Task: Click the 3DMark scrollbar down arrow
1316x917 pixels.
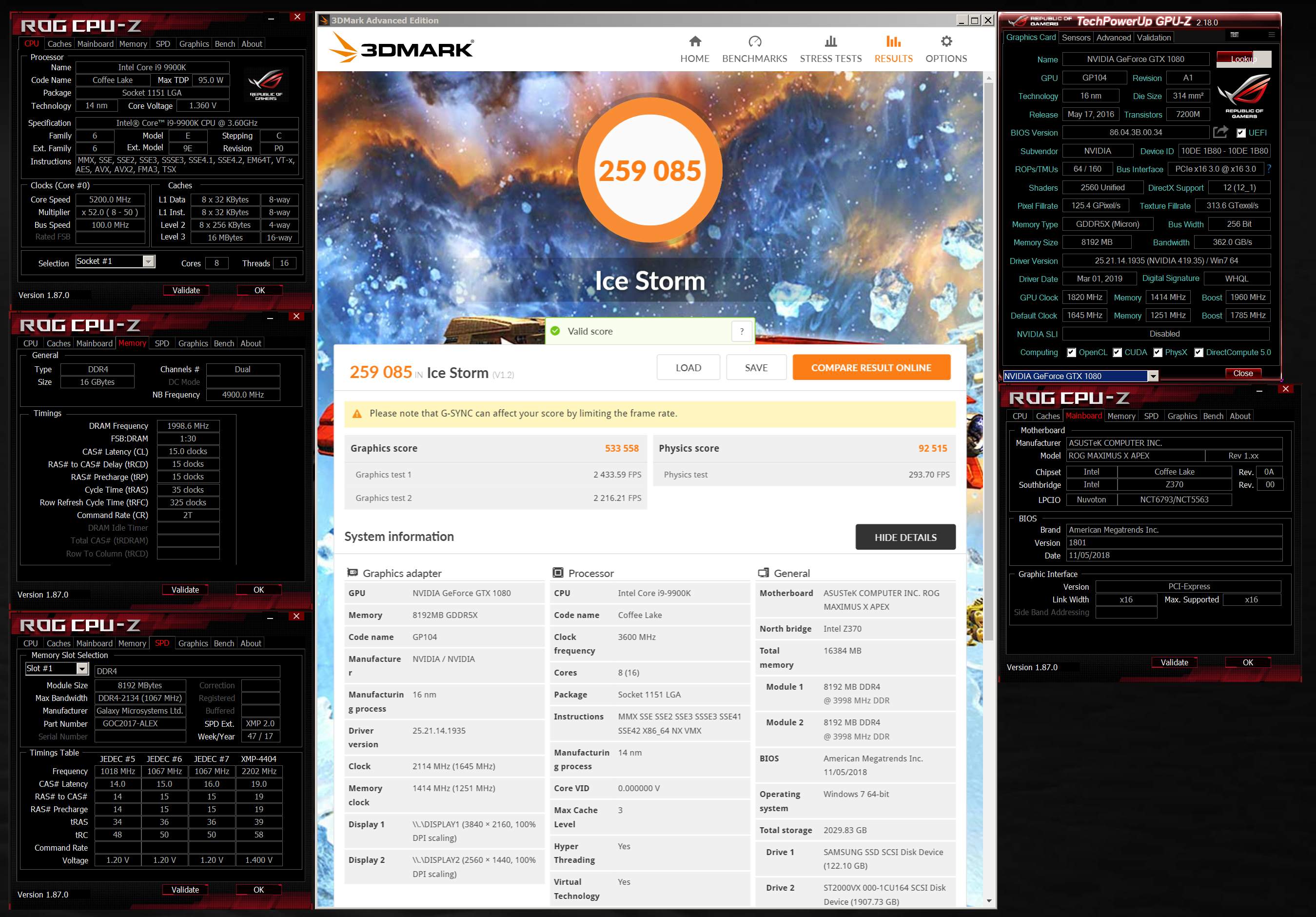Action: [x=989, y=901]
